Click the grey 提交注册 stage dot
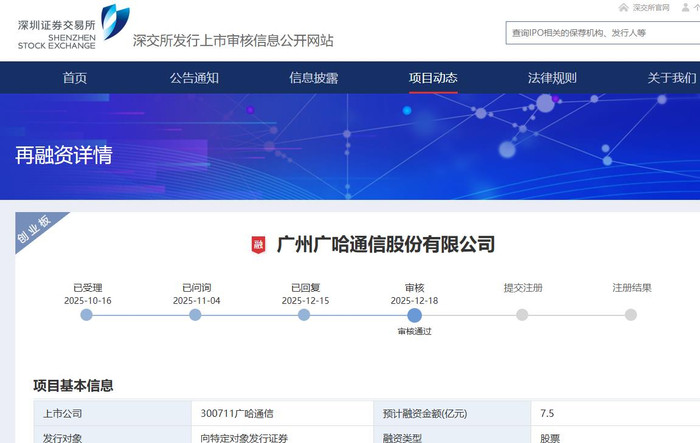Viewport: 700px width, 443px height. pos(522,315)
